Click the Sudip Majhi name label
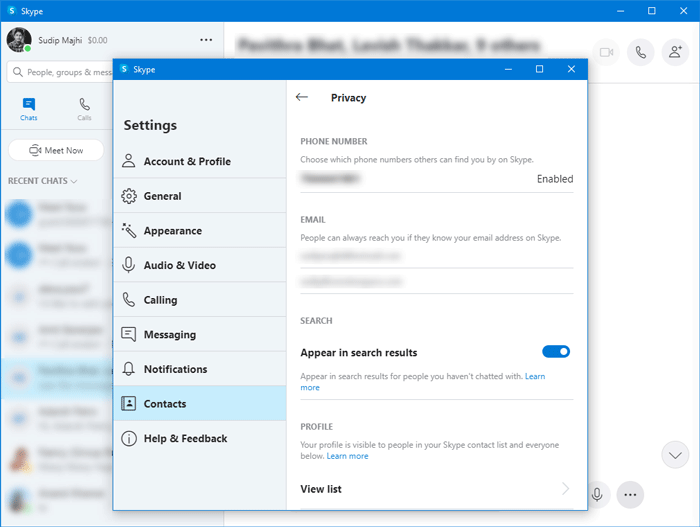The height and width of the screenshot is (527, 700). [x=60, y=40]
